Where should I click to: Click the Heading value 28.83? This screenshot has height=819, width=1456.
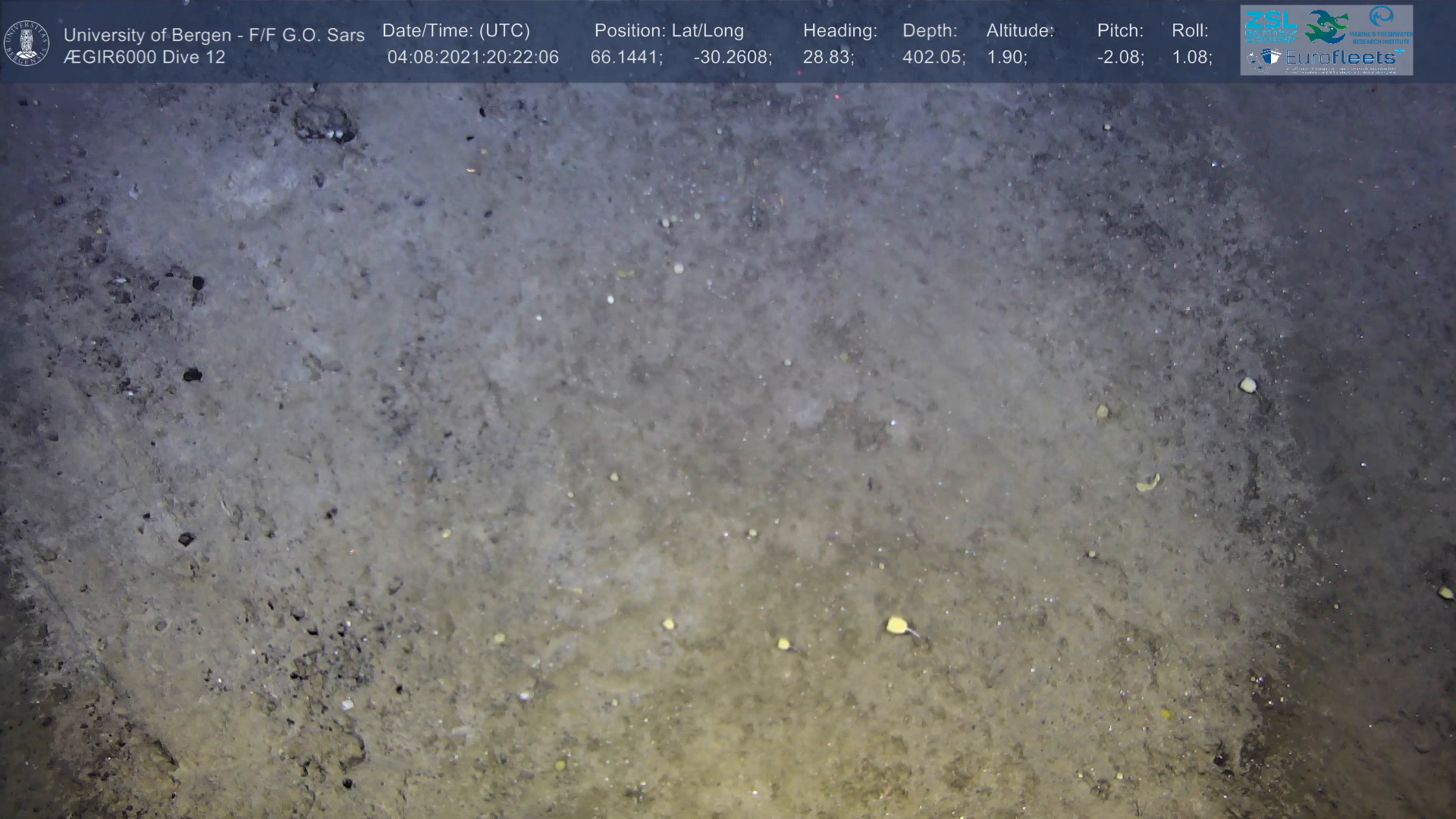[x=828, y=58]
